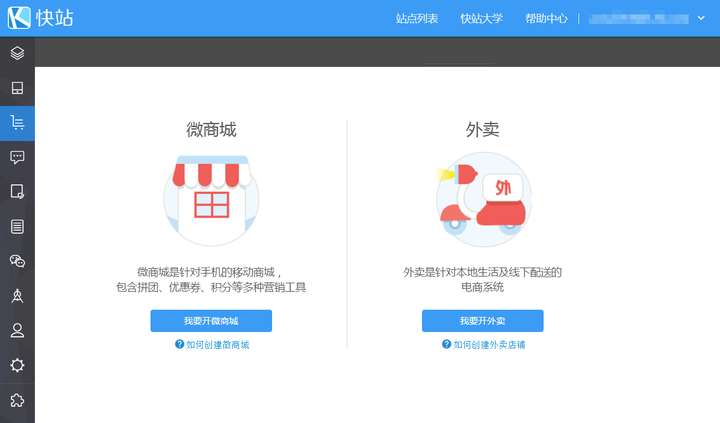Expand the account dropdown arrow in header
The height and width of the screenshot is (423, 720).
701,18
